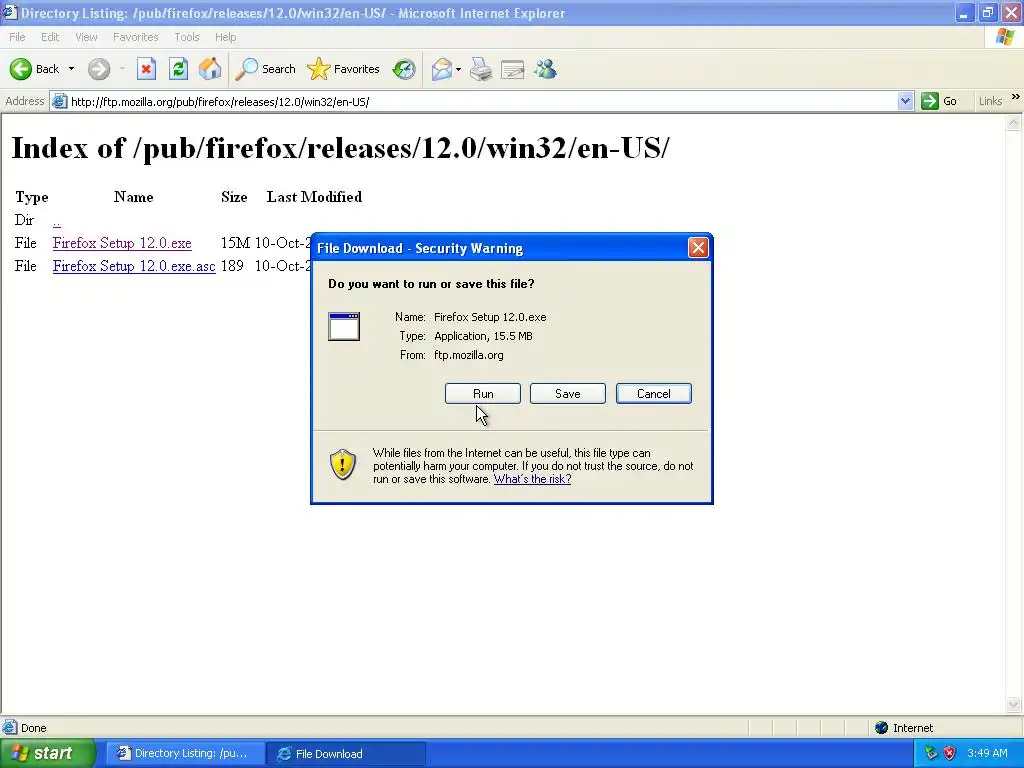Click Cancel in the download dialog

[x=654, y=394]
